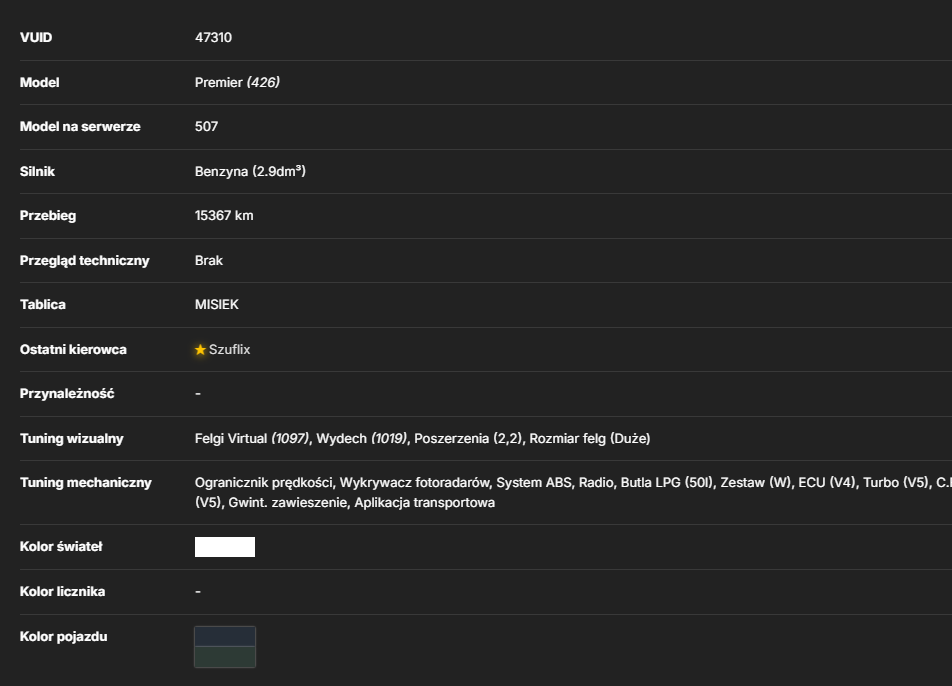Click the Ostatni kierowca label
Image resolution: width=952 pixels, height=686 pixels.
tap(73, 350)
